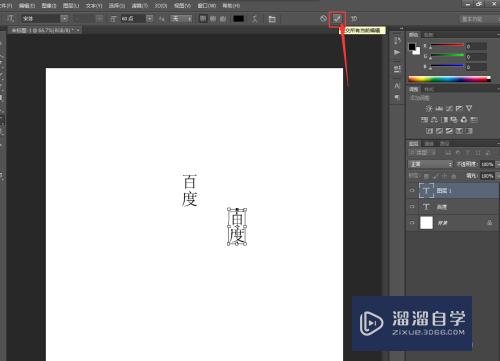The height and width of the screenshot is (361, 500).
Task: Toggle lock transparent pixels
Action: pos(426,176)
